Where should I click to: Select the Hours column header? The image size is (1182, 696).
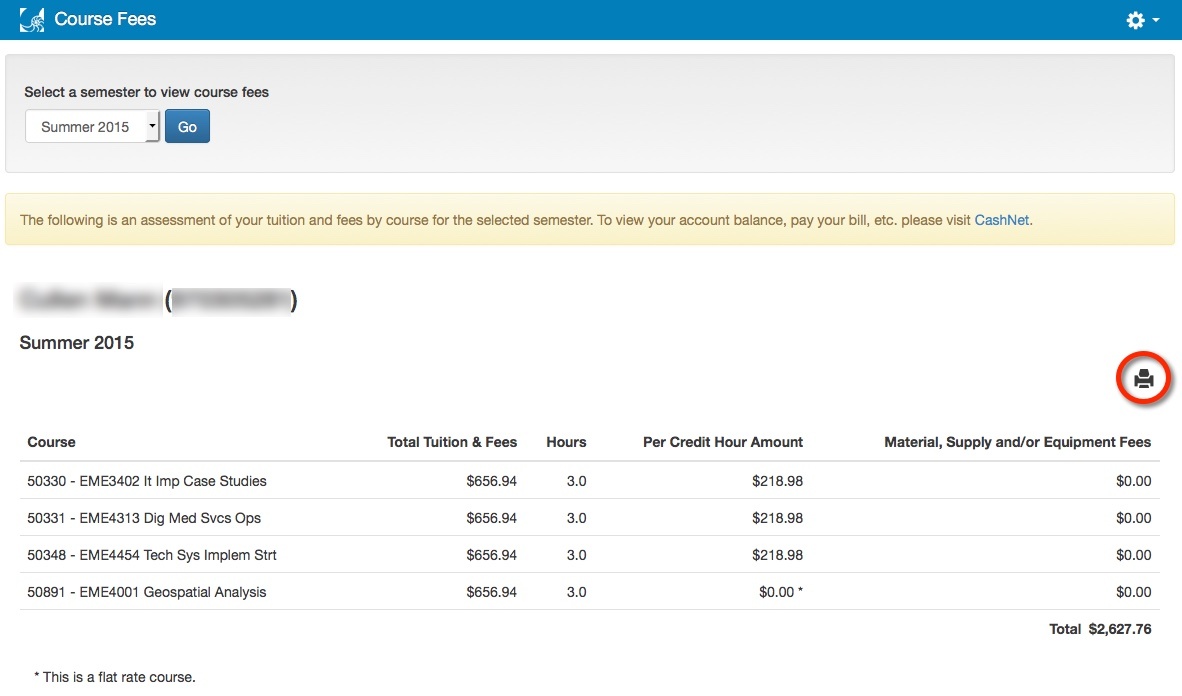pos(566,442)
